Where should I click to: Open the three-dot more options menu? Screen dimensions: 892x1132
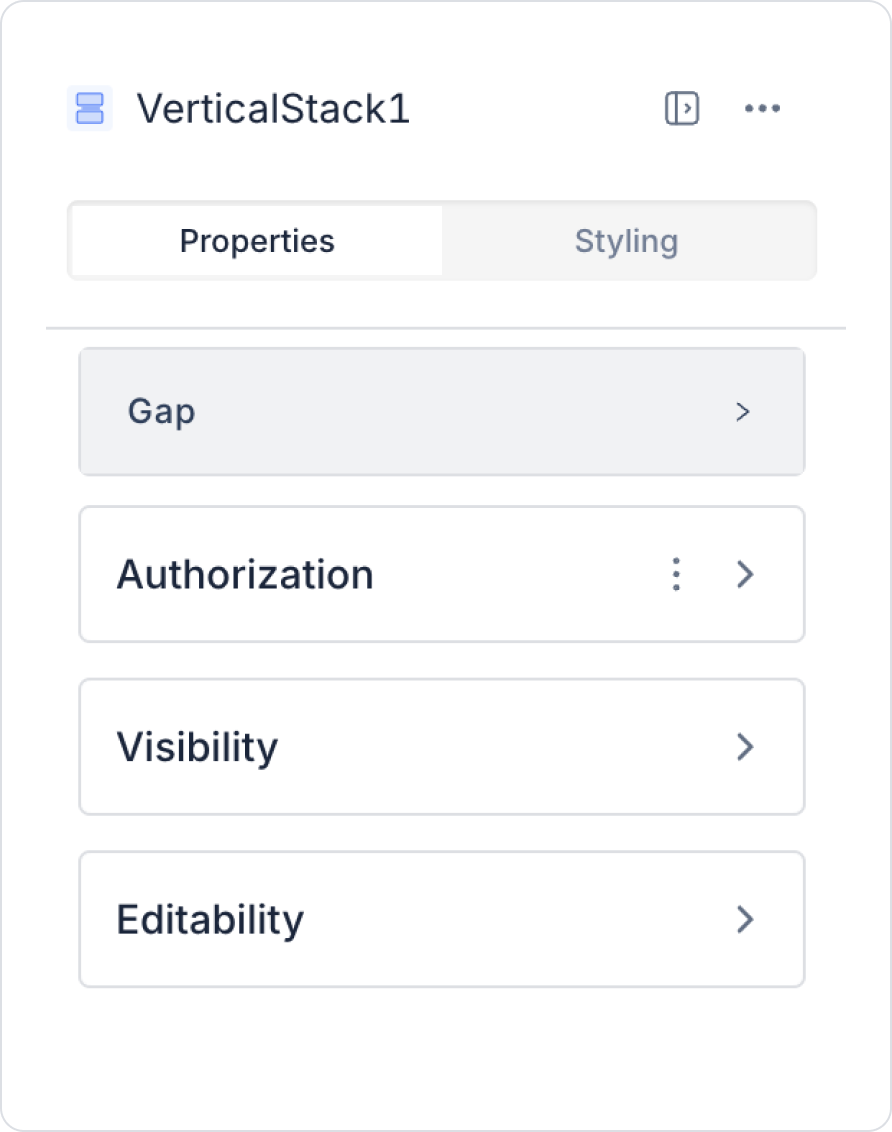point(762,108)
